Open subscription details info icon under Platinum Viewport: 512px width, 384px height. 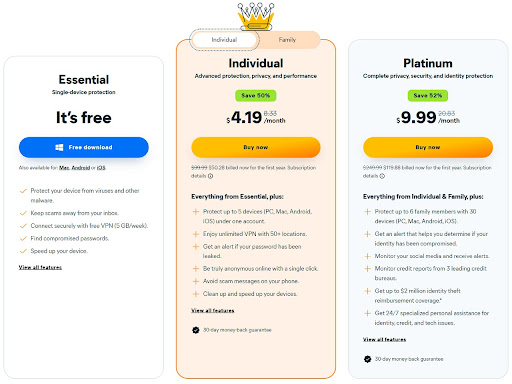click(x=382, y=176)
